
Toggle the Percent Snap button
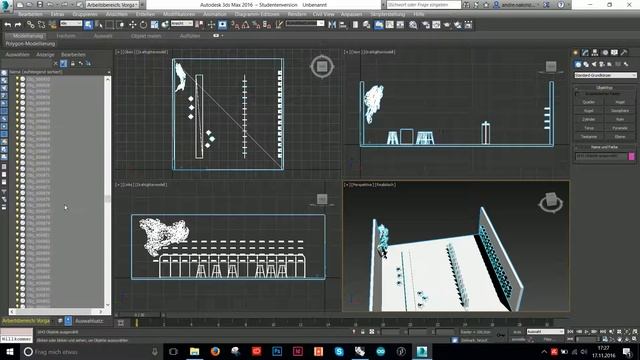pyautogui.click(x=256, y=25)
